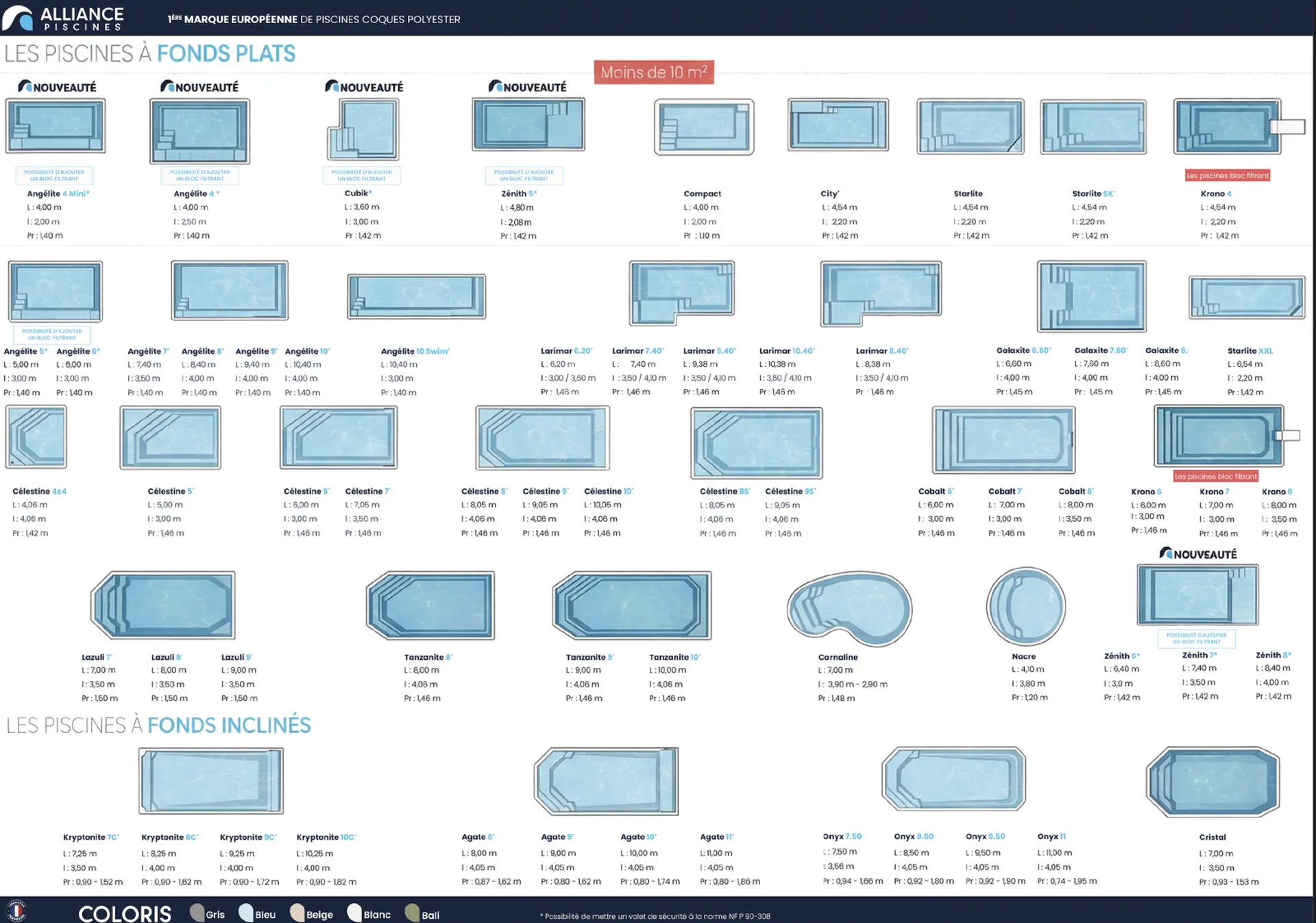The image size is (1316, 923).
Task: Click the Lazuli octagonal pool diagram
Action: point(163,605)
